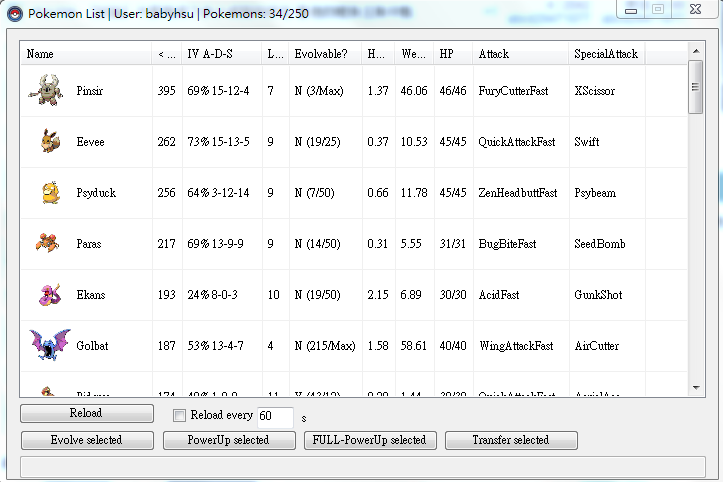The height and width of the screenshot is (482, 723).
Task: Sort by the We... weight column header
Action: tap(414, 54)
